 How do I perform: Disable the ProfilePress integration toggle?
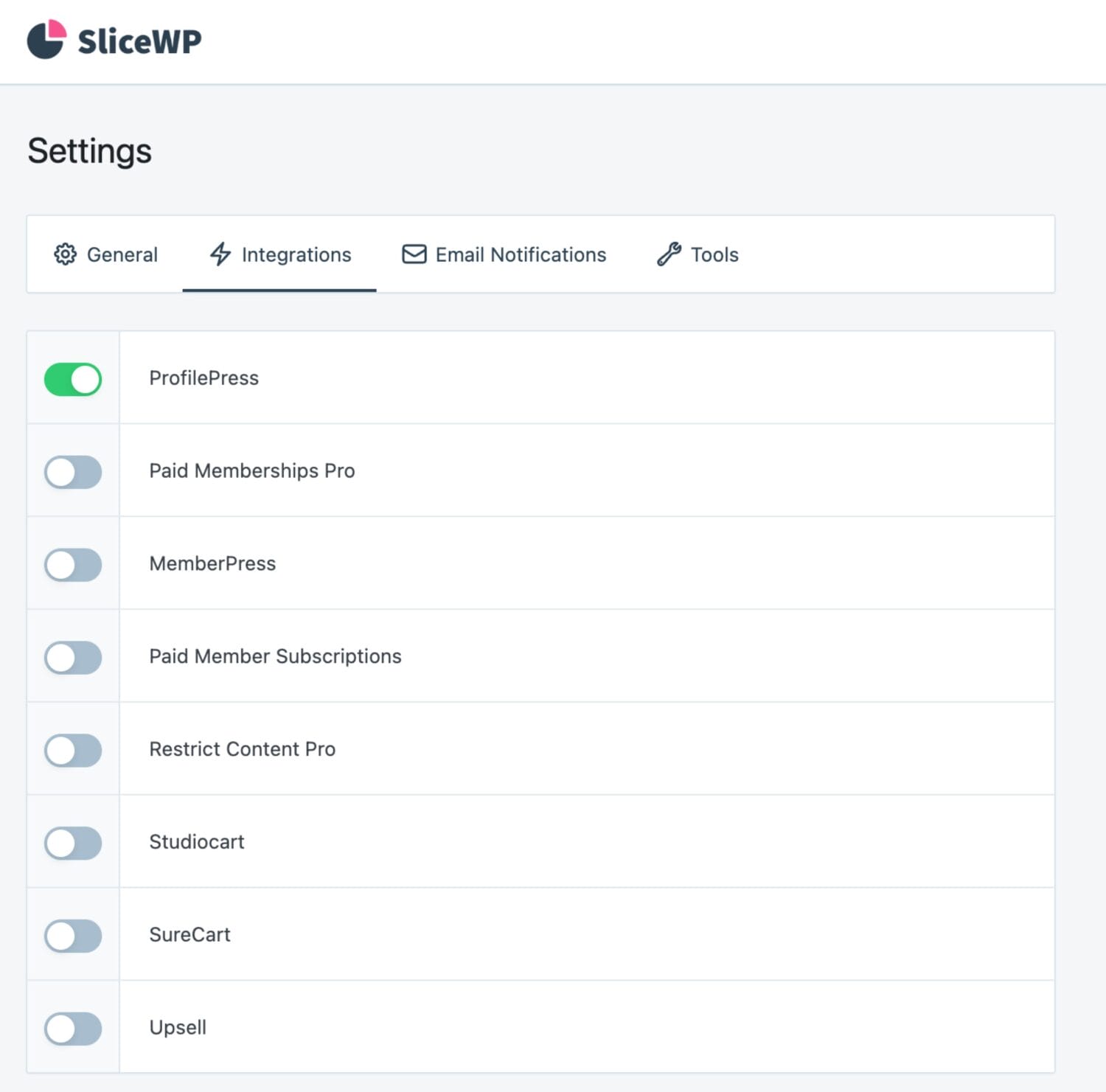tap(73, 379)
